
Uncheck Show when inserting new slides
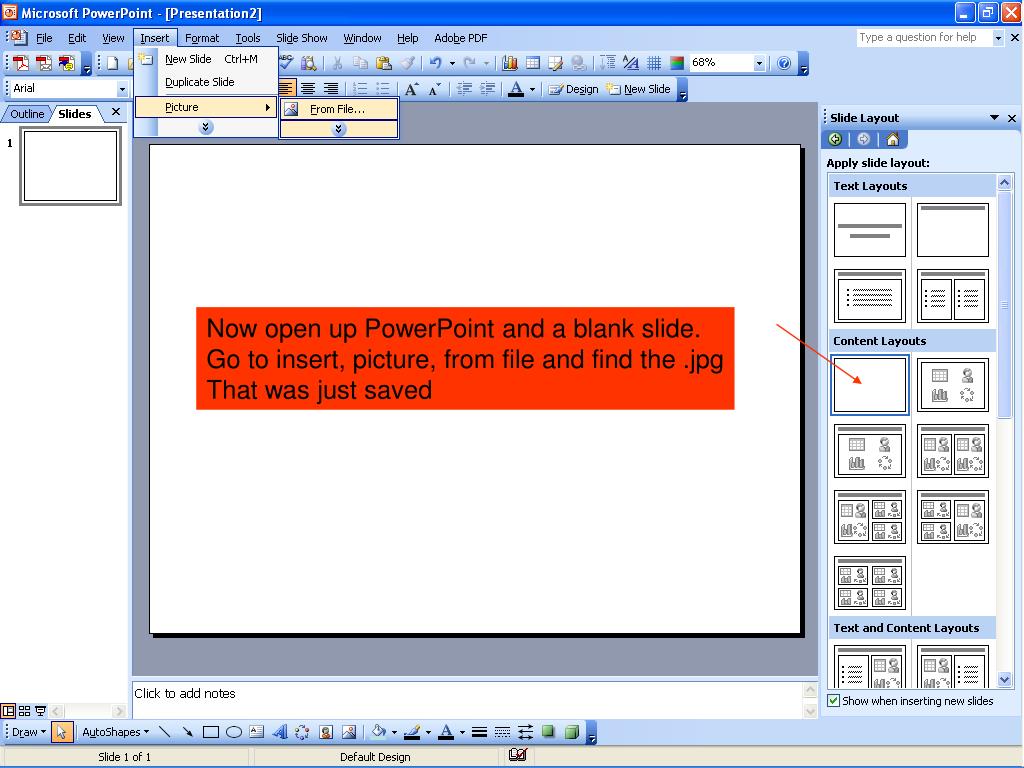(x=833, y=701)
